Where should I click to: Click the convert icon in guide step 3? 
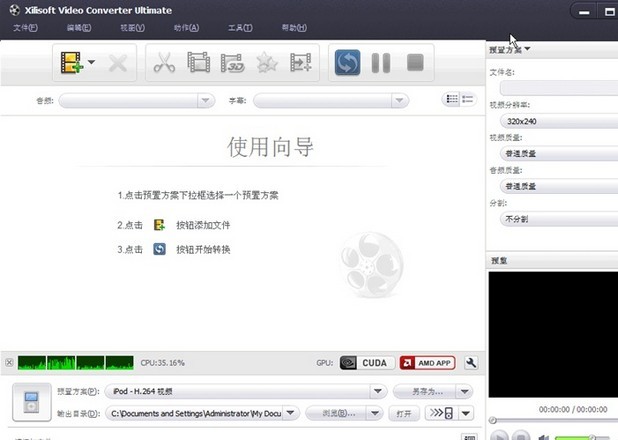point(159,249)
